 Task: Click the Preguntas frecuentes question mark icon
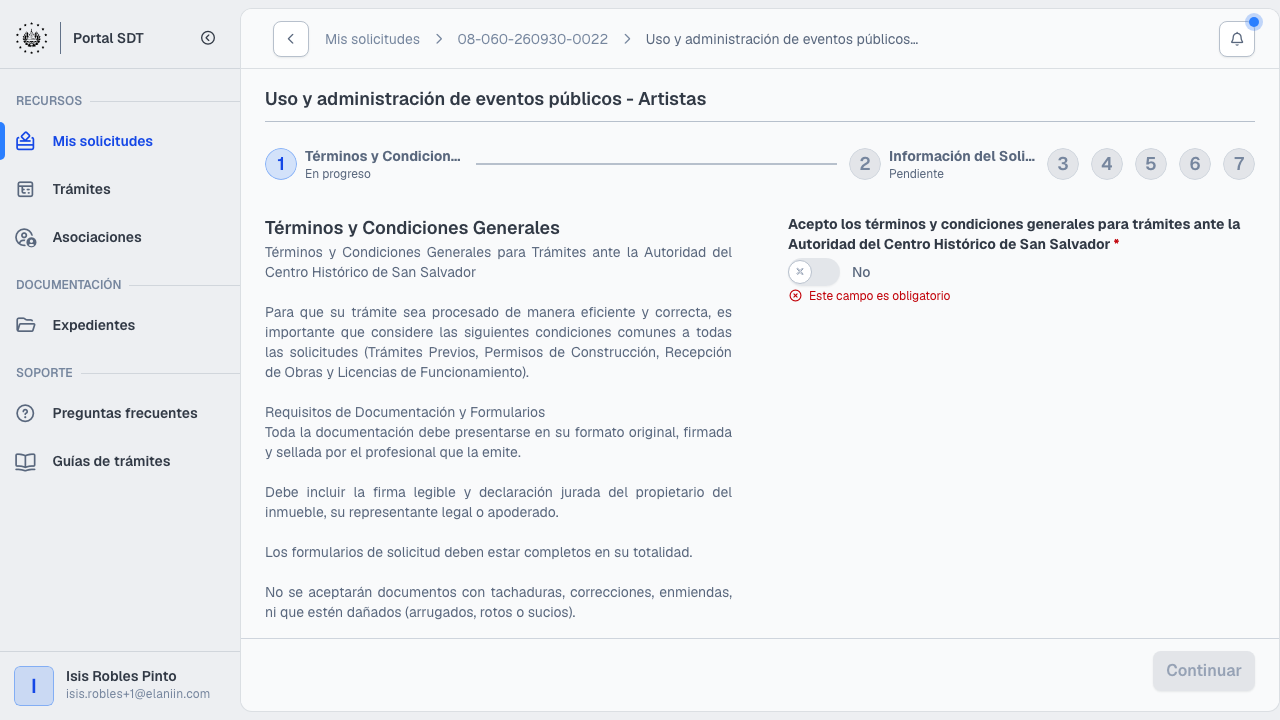pyautogui.click(x=26, y=413)
